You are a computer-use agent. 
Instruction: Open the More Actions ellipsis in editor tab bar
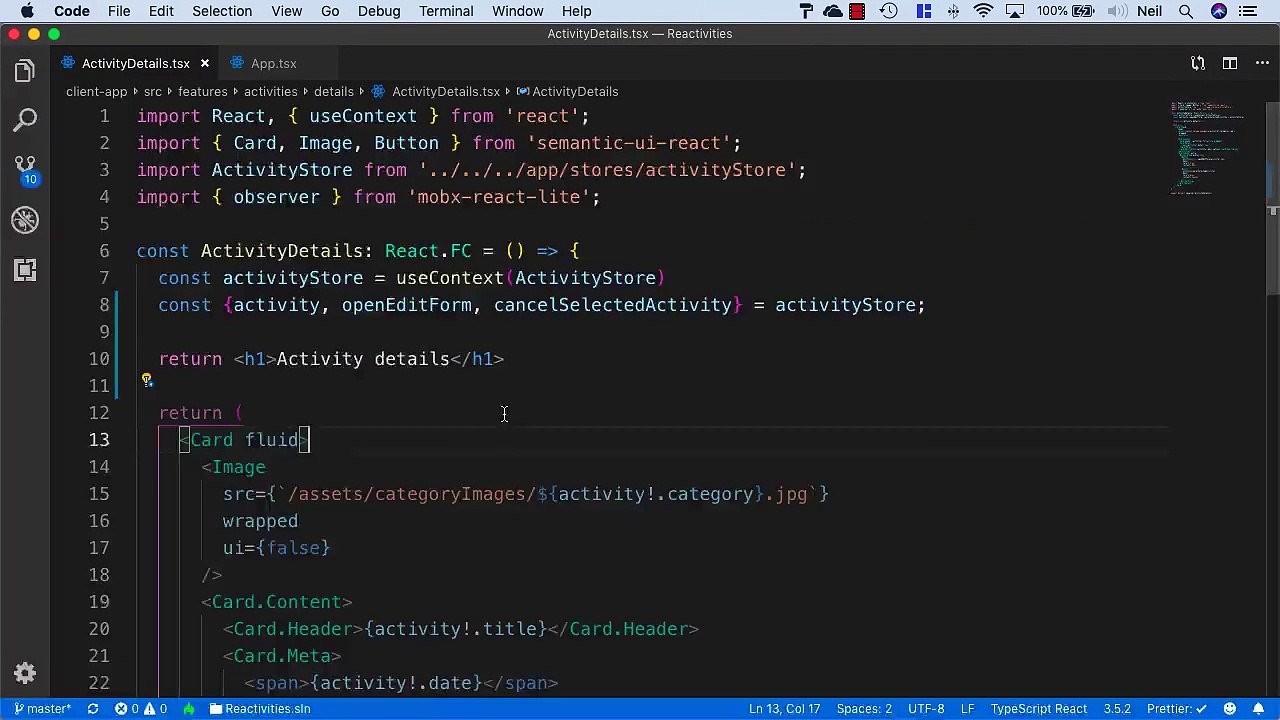point(1262,63)
